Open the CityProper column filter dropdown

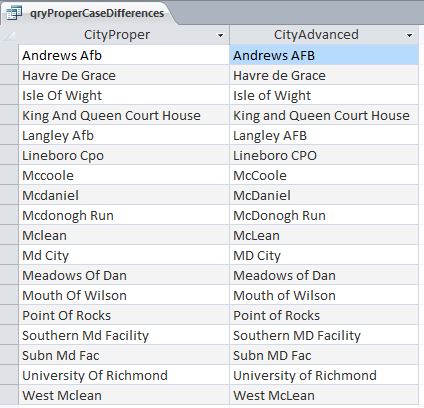pos(220,35)
